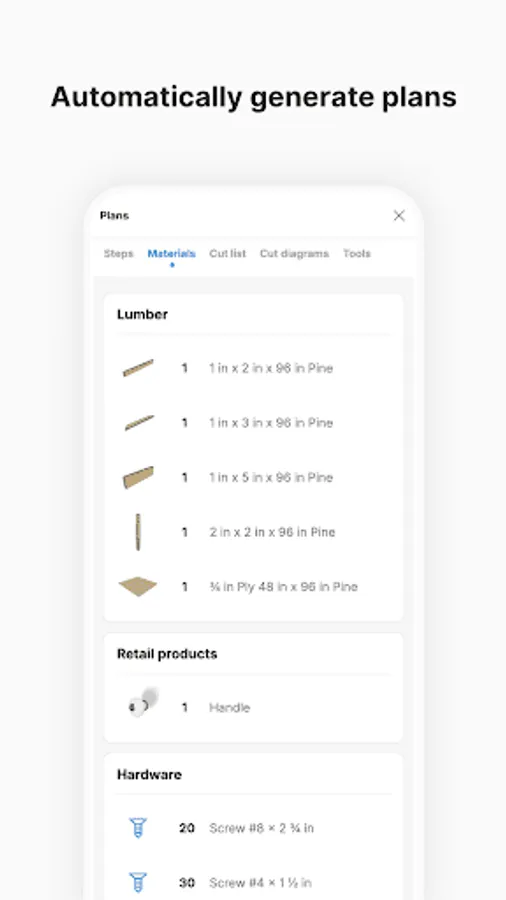Tap the plywood sheet icon
The image size is (506, 900).
(x=138, y=587)
